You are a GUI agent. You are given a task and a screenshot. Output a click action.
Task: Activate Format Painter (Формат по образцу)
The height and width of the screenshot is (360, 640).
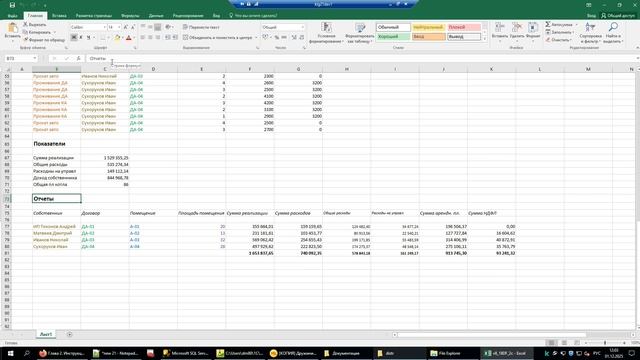click(x=44, y=40)
